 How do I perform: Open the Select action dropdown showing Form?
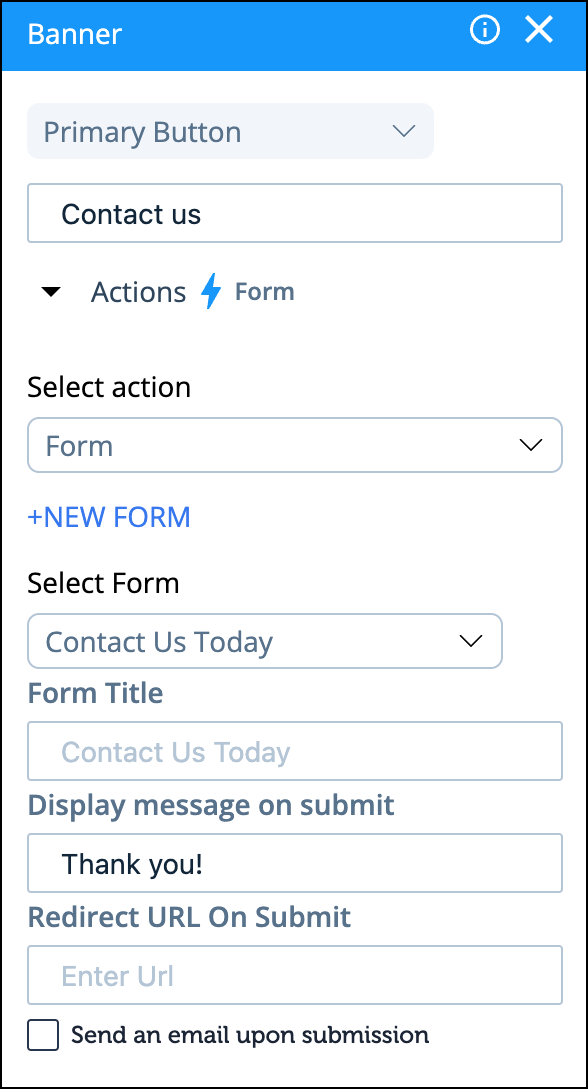(x=295, y=445)
